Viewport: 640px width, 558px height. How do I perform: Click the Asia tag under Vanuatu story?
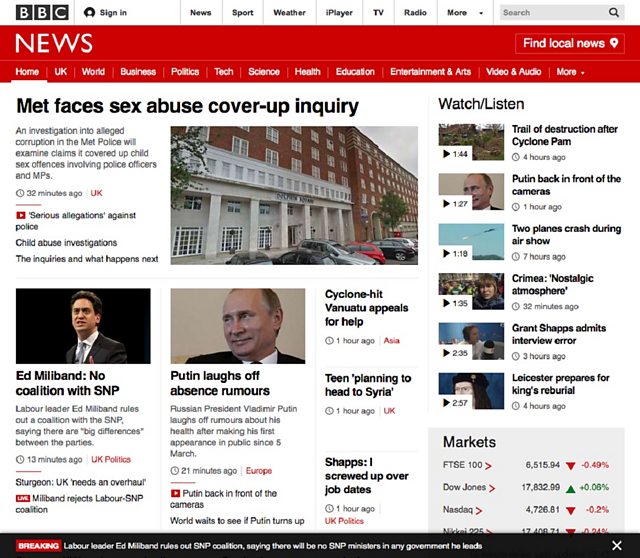[x=391, y=340]
